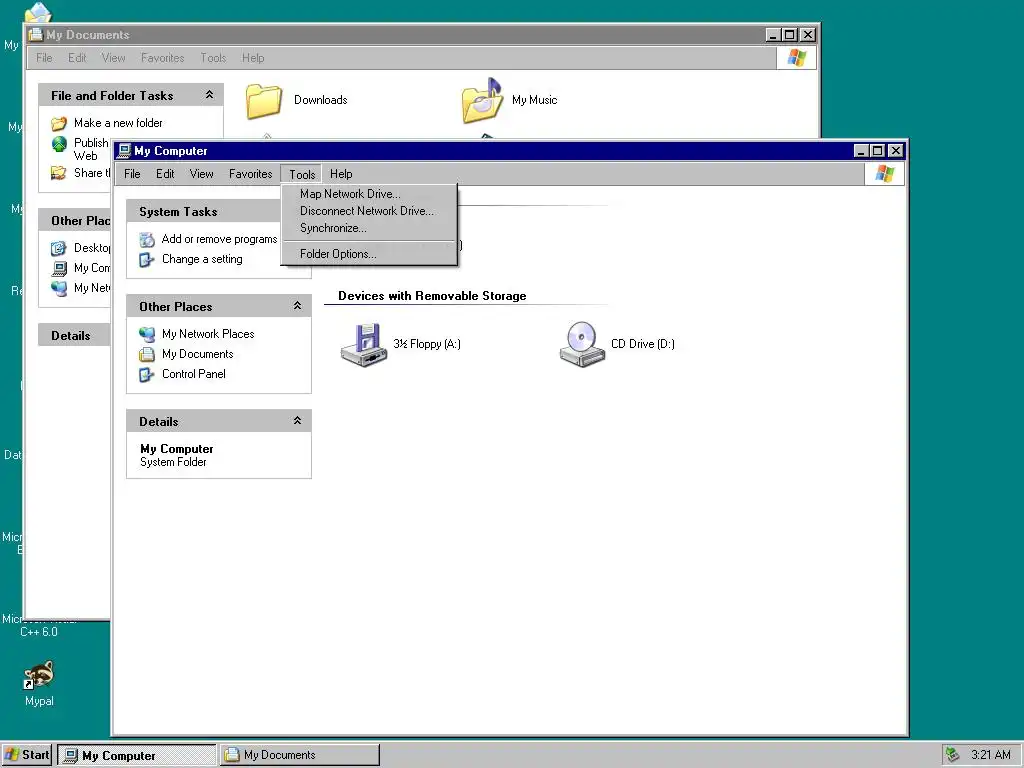Open the My Music folder icon in My Documents
The image size is (1024, 768).
point(483,101)
